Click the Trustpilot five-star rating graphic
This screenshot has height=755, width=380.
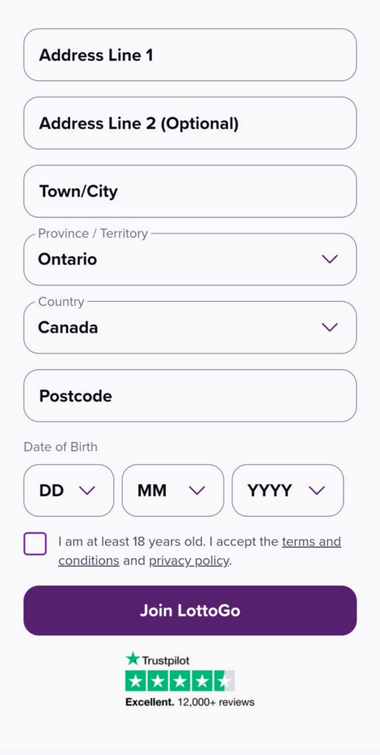tap(180, 681)
